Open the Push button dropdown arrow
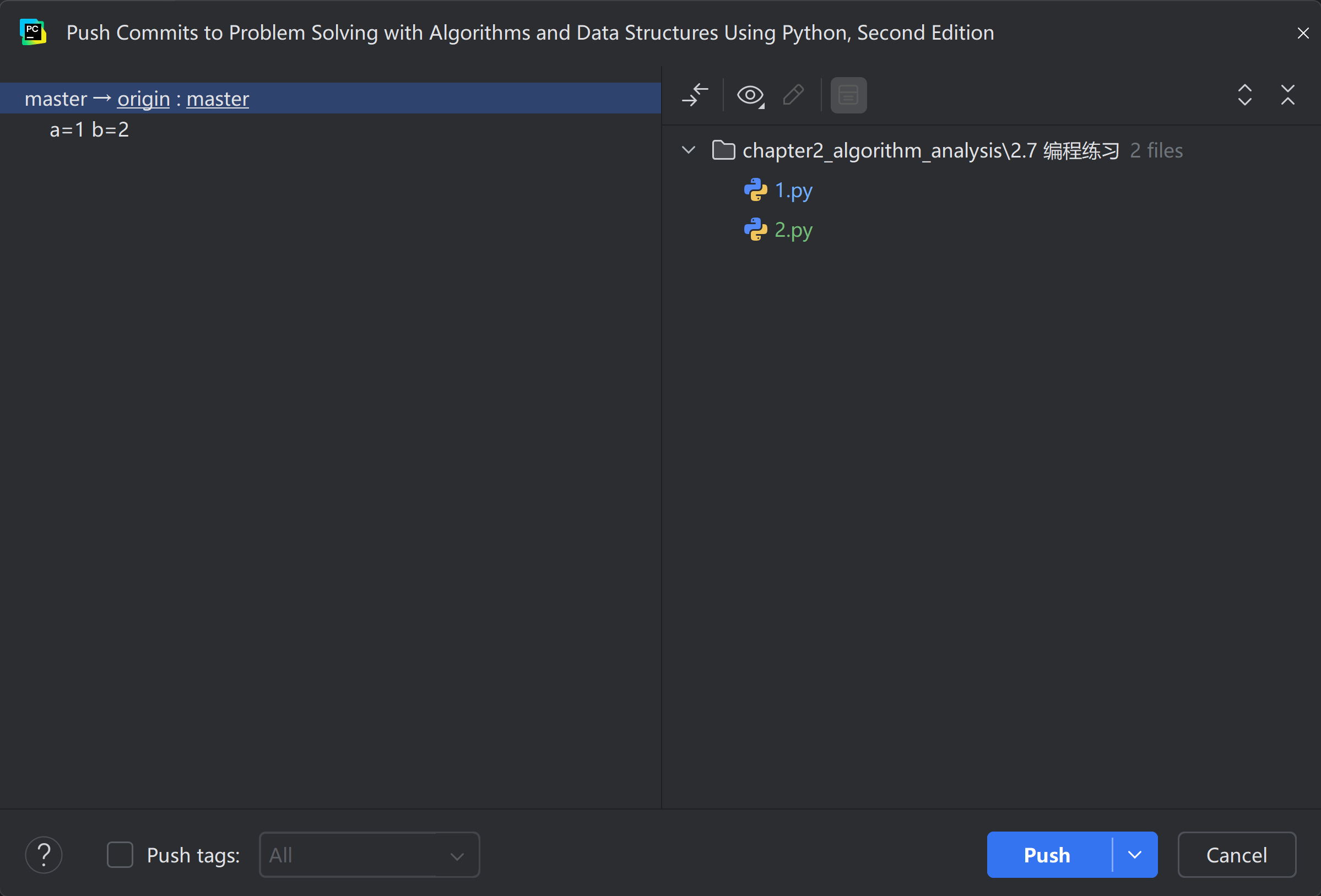 pyautogui.click(x=1135, y=855)
